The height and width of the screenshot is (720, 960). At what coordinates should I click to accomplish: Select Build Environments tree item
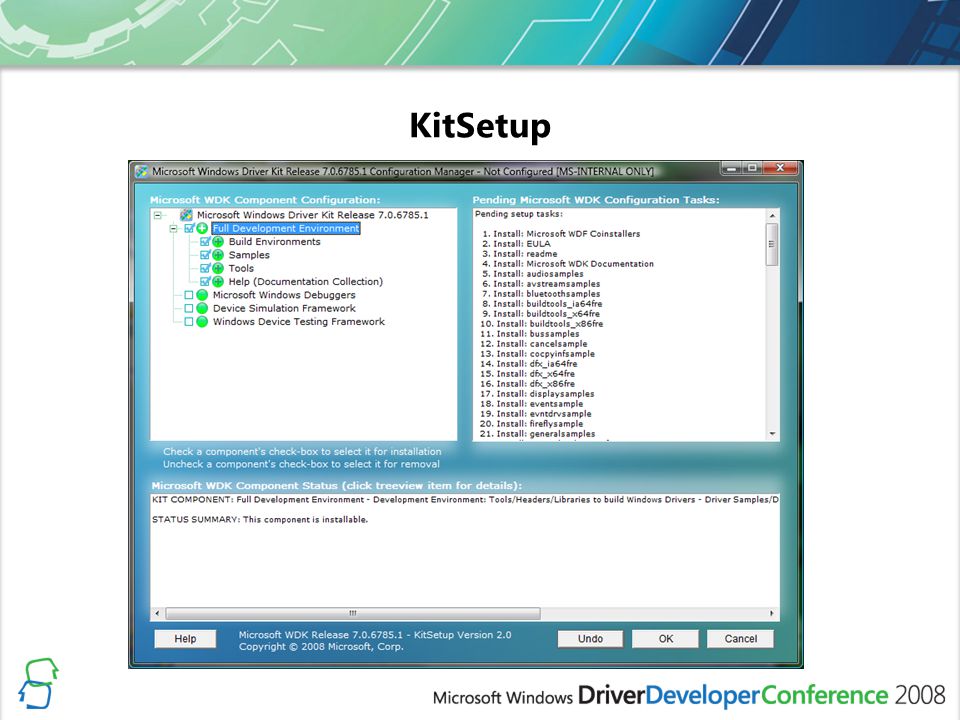click(274, 242)
